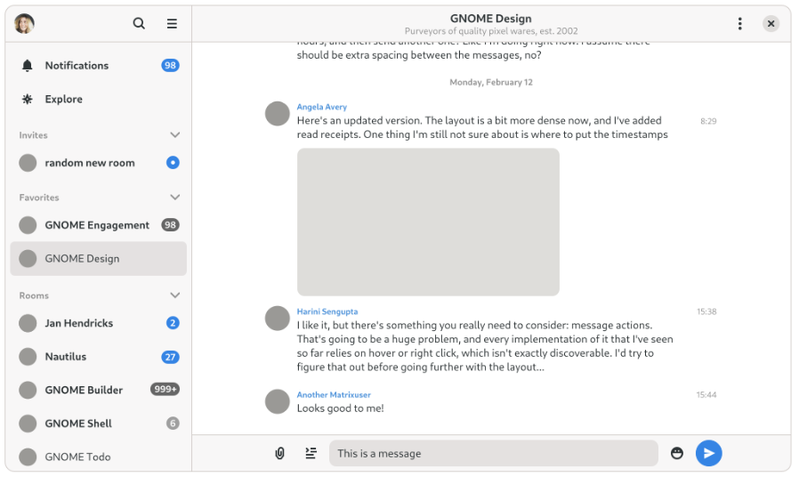Click the Harini Sengupta sender name
The image size is (799, 477).
pyautogui.click(x=327, y=311)
